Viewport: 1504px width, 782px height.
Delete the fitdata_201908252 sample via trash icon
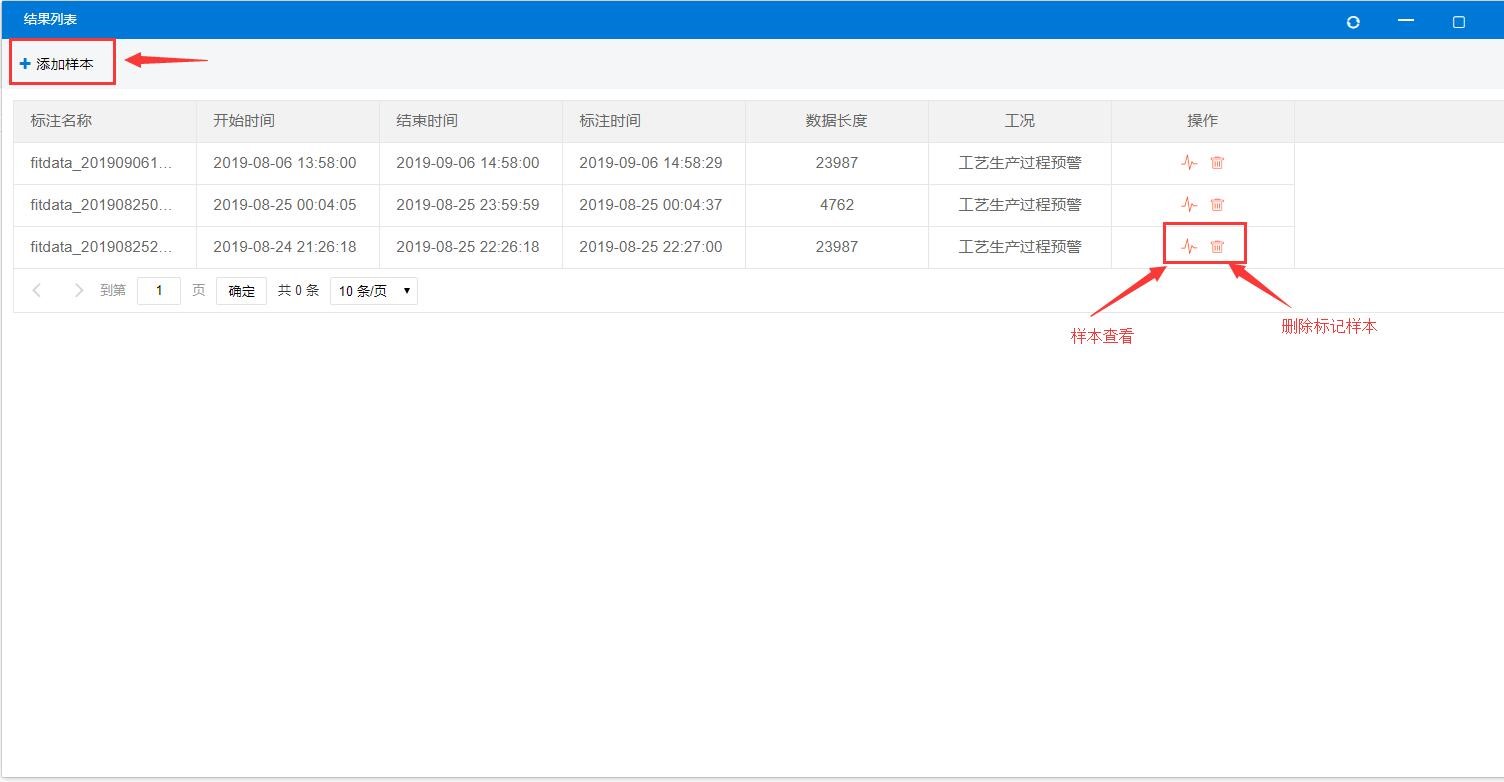point(1217,246)
